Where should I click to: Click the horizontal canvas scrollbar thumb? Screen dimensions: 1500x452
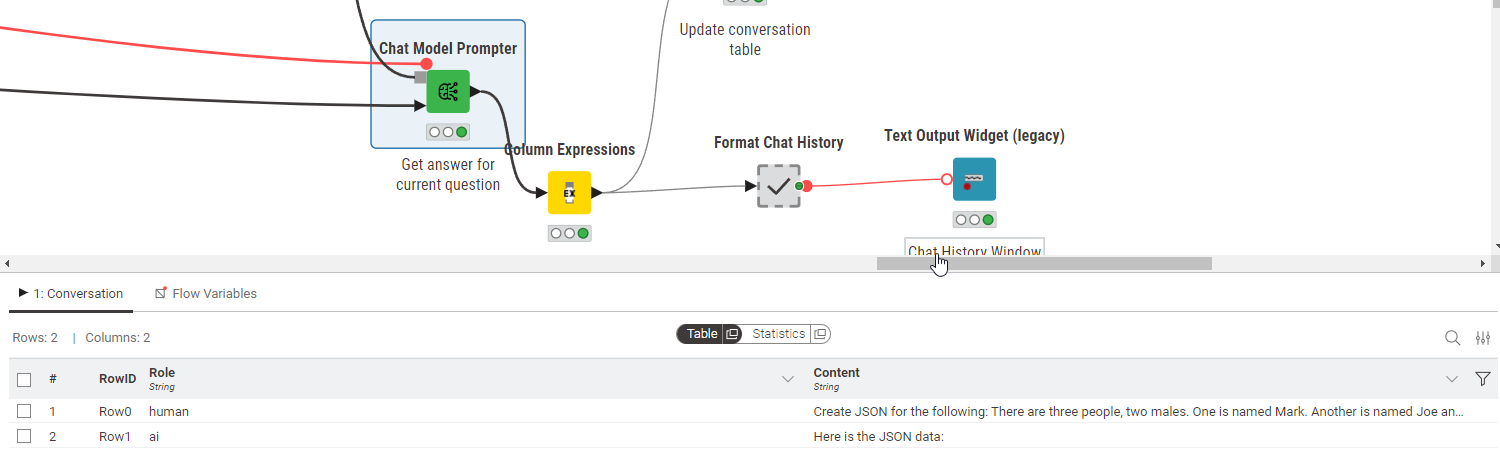pyautogui.click(x=1044, y=263)
